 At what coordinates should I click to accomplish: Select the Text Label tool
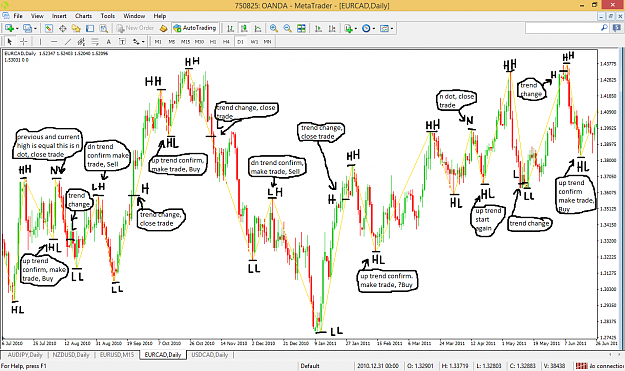point(122,41)
